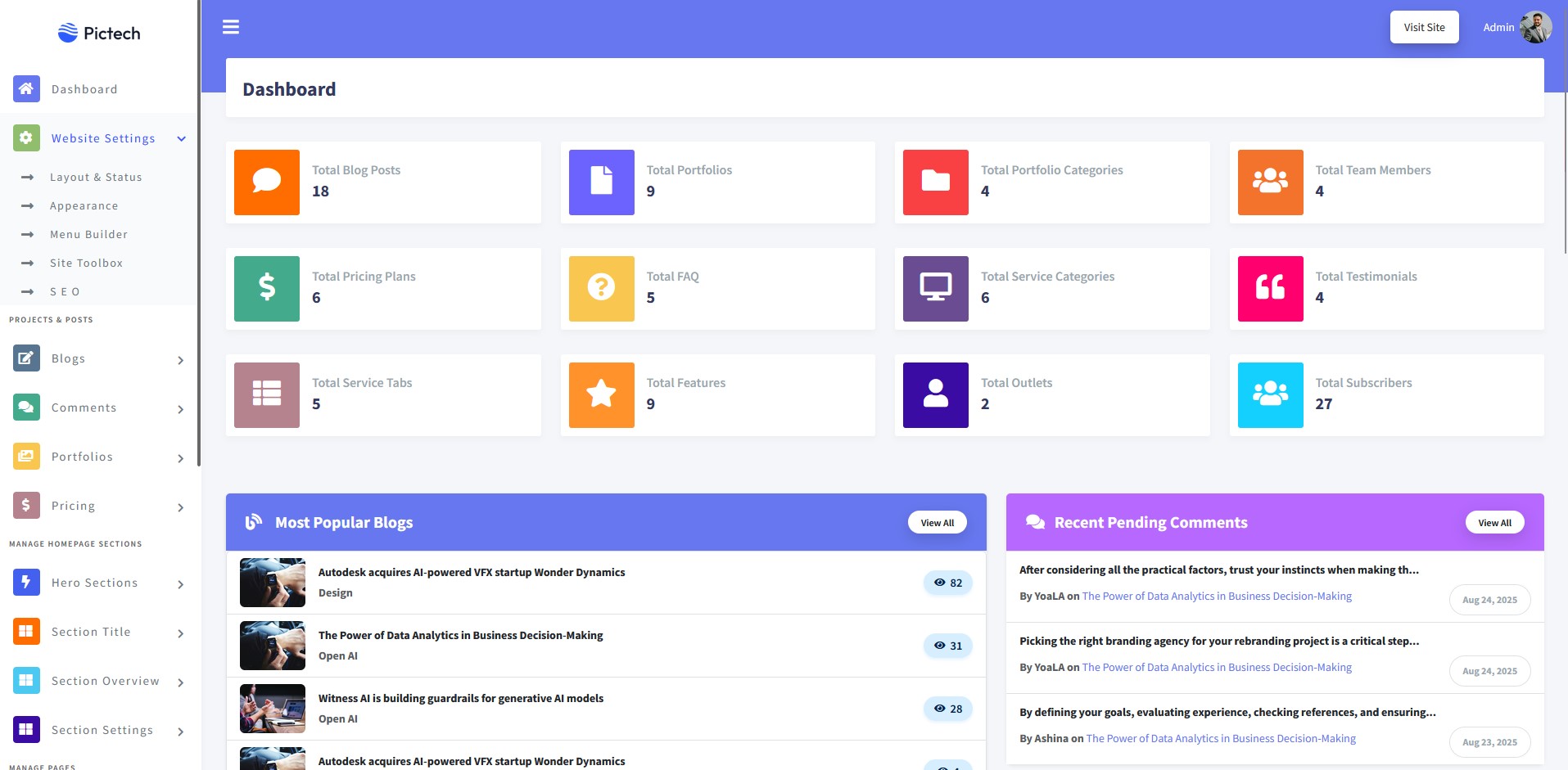Open View All for Recent Pending Comments

pos(1495,523)
